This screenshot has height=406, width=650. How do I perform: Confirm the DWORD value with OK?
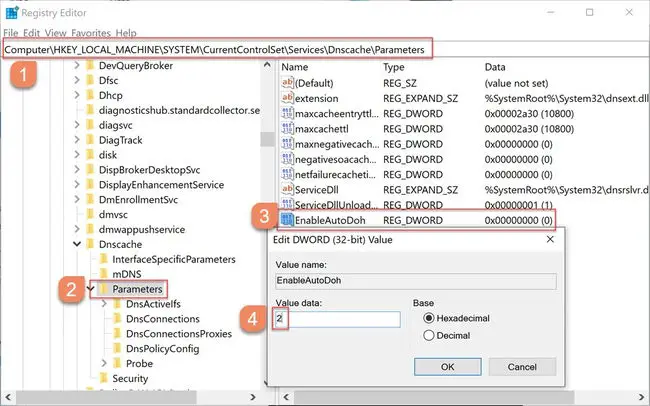click(447, 367)
